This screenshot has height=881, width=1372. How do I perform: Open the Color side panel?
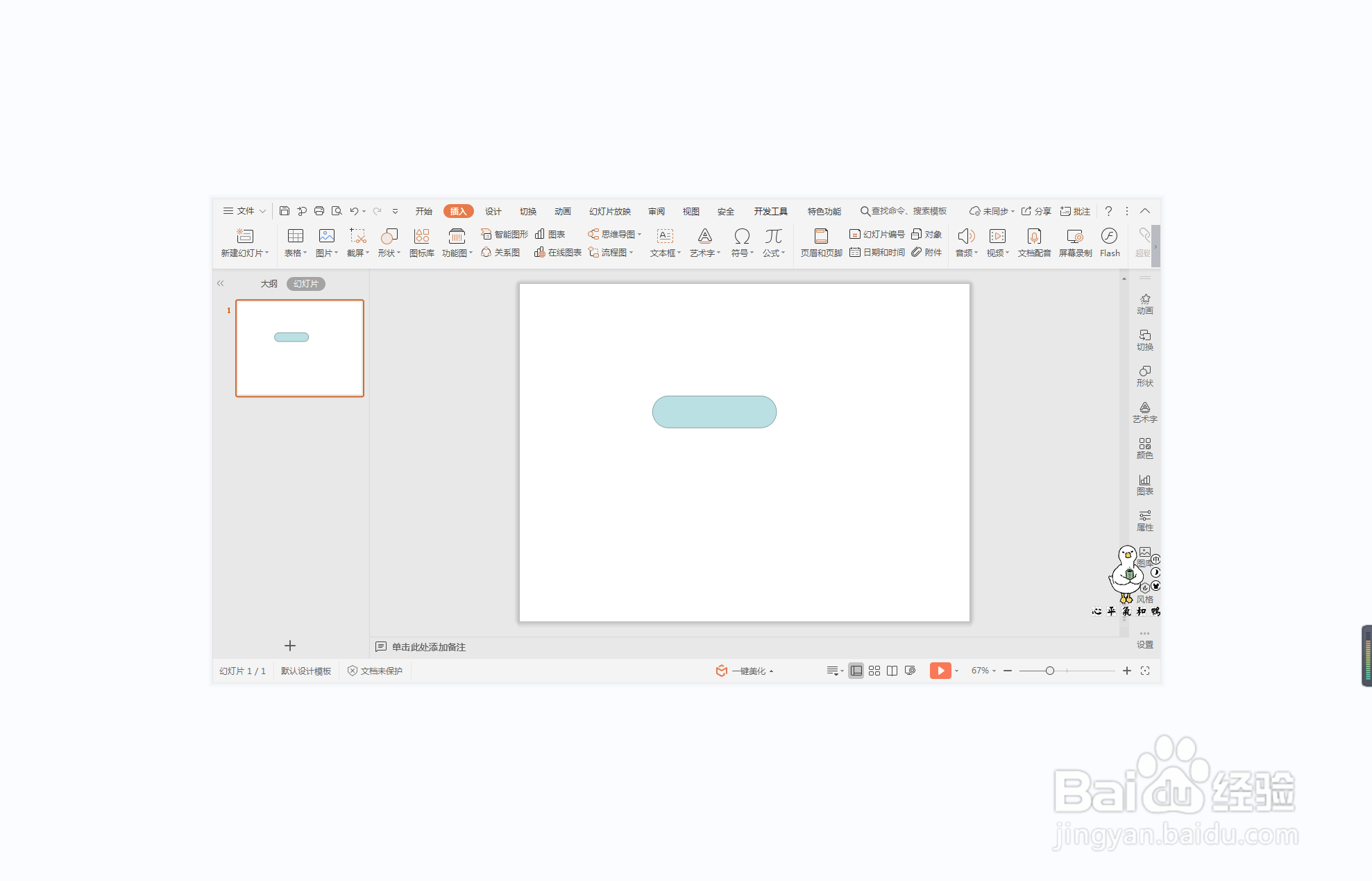pos(1145,448)
